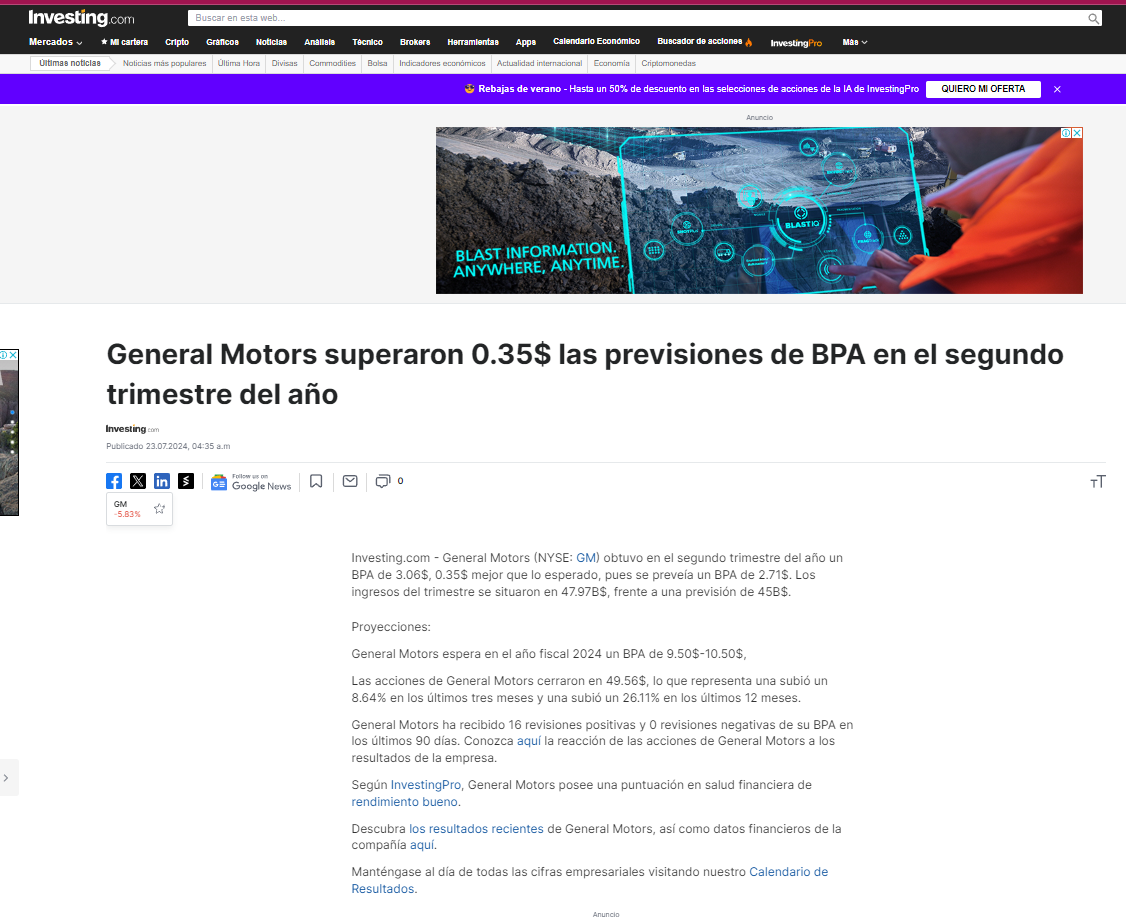Open Calendario Económico
Screen dimensions: 1126x924
(x=596, y=42)
